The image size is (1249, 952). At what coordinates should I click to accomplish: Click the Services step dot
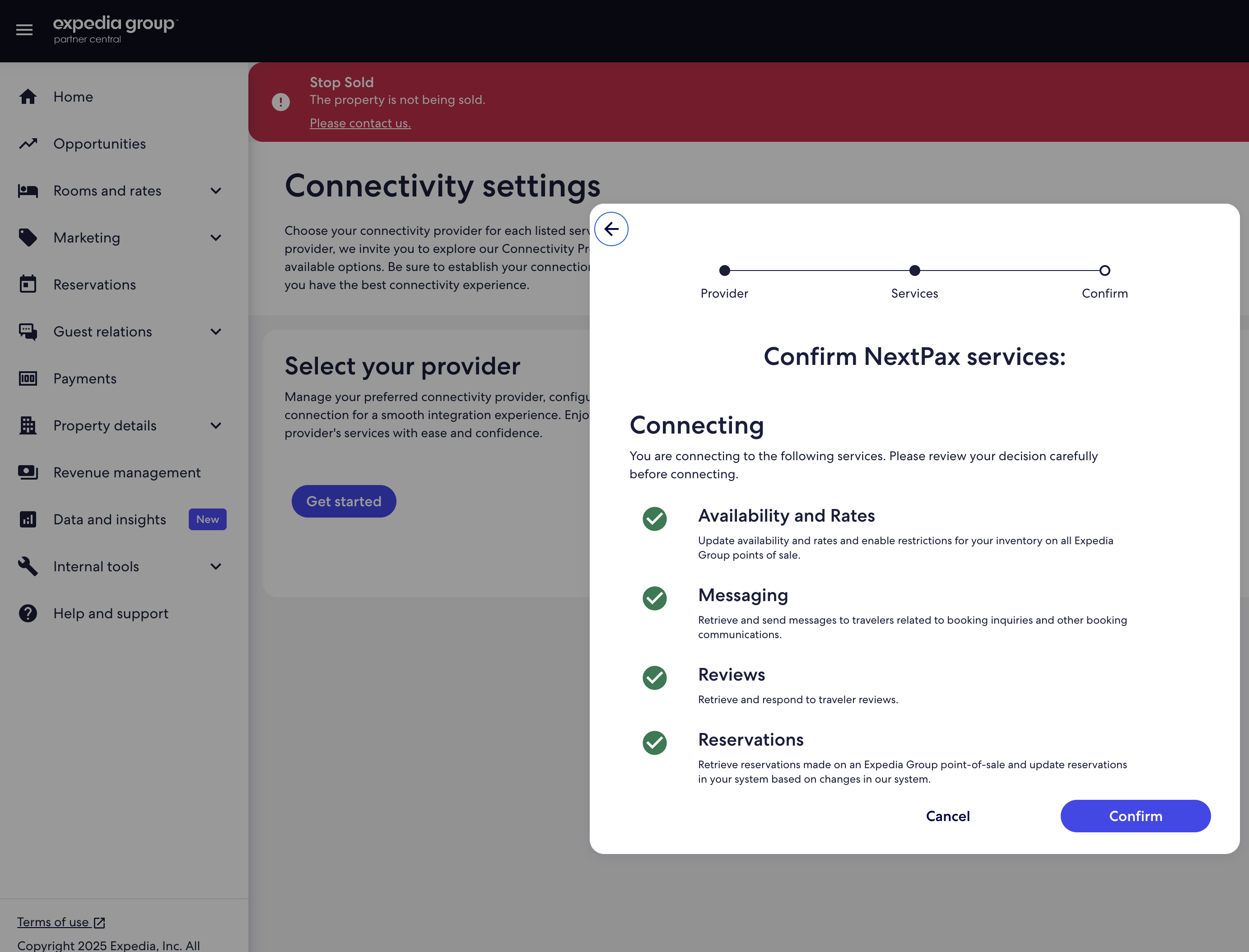914,271
